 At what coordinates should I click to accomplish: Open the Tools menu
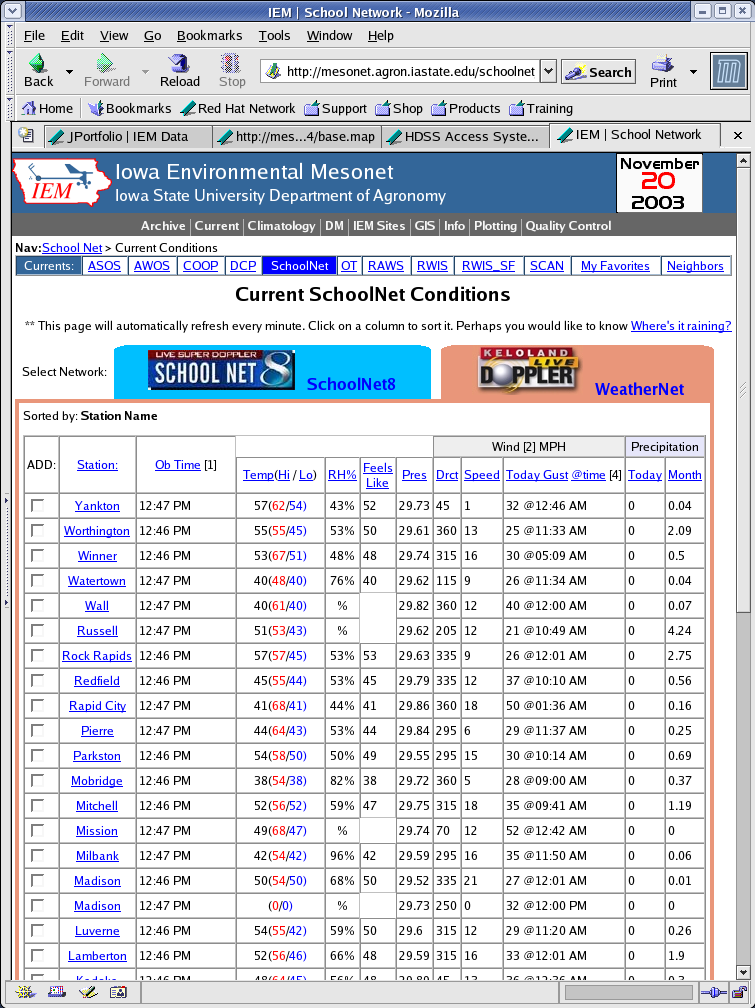275,36
